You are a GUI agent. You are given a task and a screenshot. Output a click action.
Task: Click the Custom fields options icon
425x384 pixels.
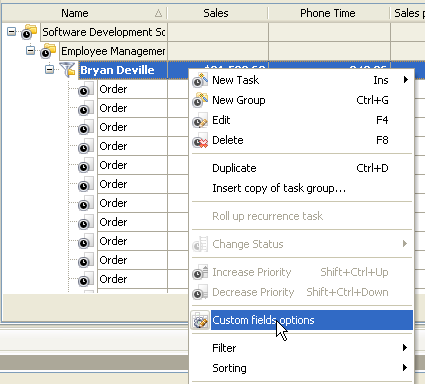coord(200,320)
